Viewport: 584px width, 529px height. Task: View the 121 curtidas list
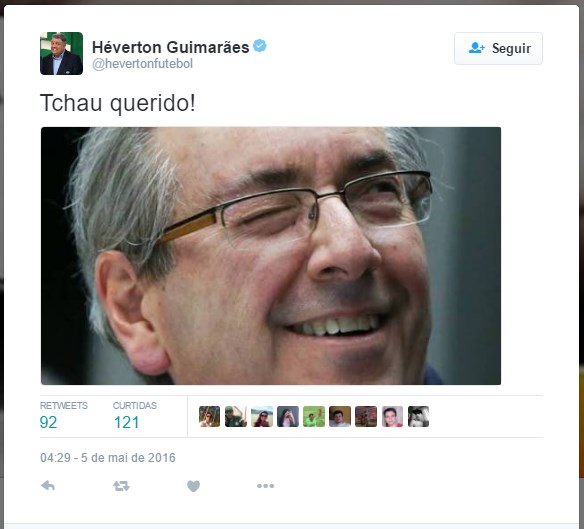pyautogui.click(x=135, y=415)
